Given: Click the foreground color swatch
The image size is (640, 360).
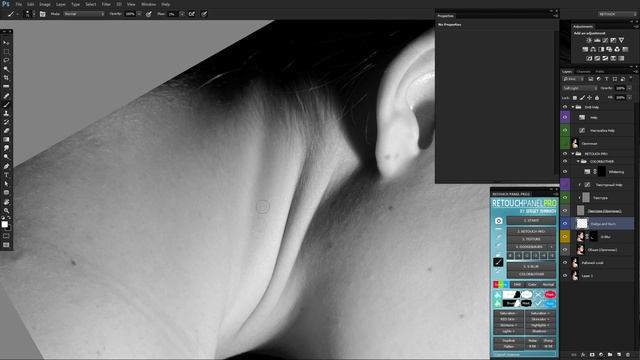Looking at the screenshot, I should coord(4,224).
